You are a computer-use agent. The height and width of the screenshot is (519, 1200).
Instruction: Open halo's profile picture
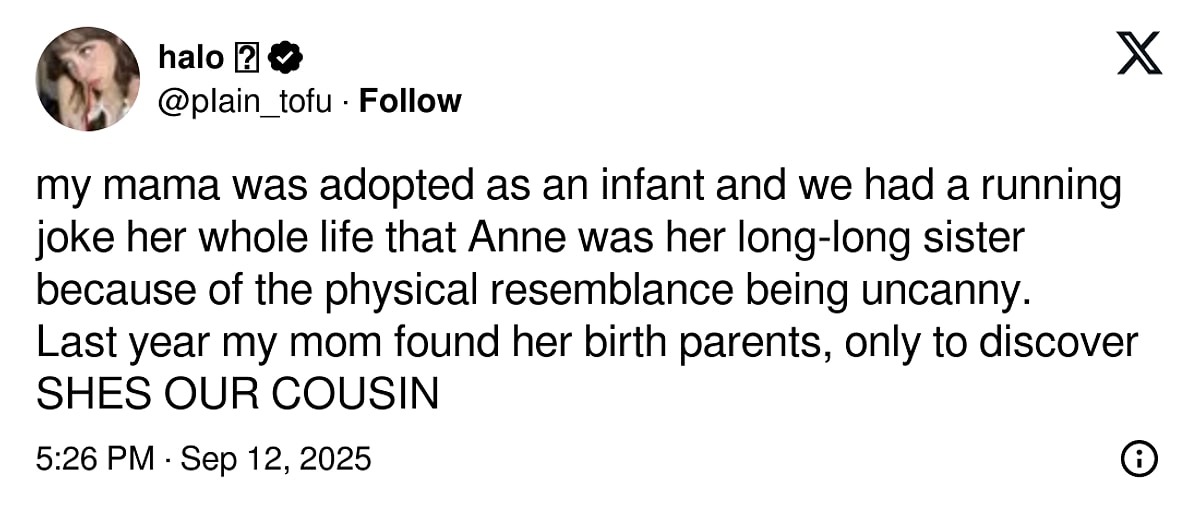click(88, 79)
